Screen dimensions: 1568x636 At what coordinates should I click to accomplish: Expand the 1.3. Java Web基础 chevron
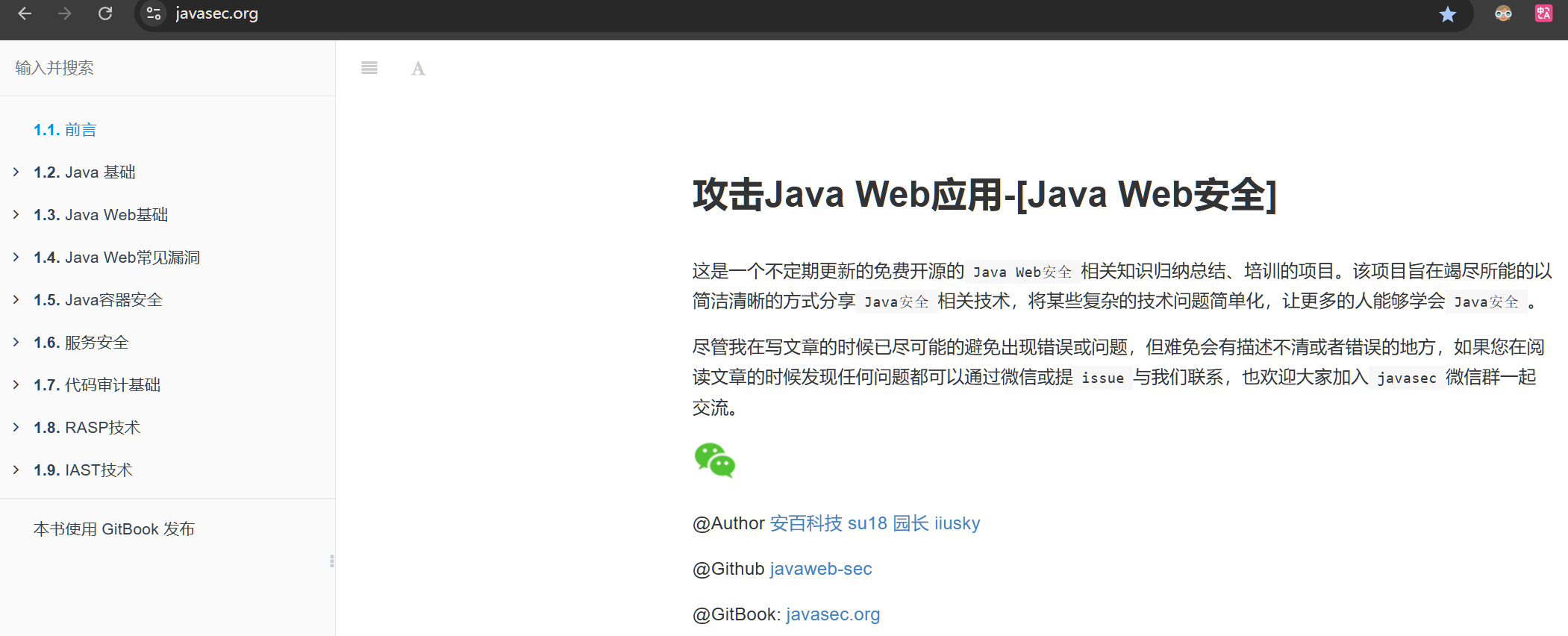[16, 215]
